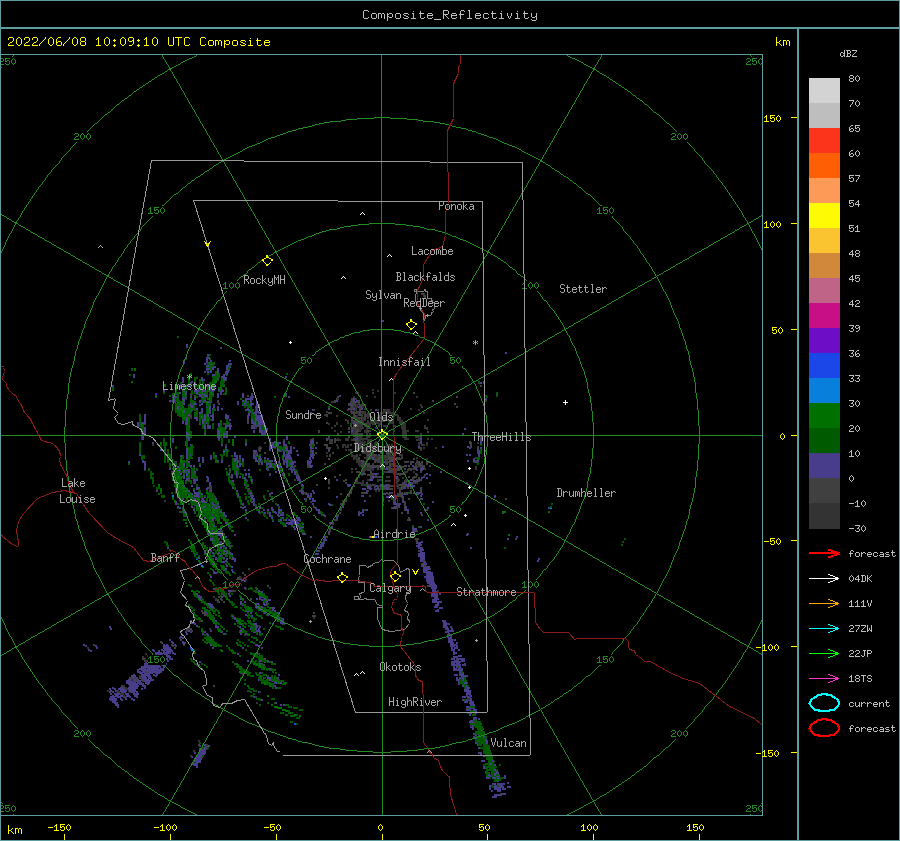Select the bright yellow 54-51 dBZ swatch
The width and height of the screenshot is (900, 841).
pyautogui.click(x=824, y=215)
